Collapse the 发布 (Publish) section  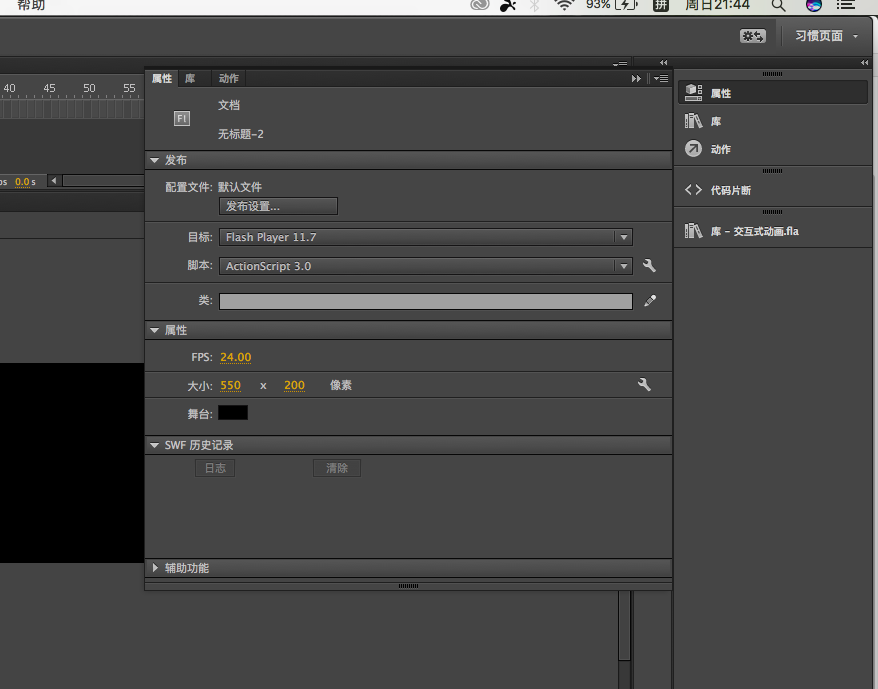155,160
